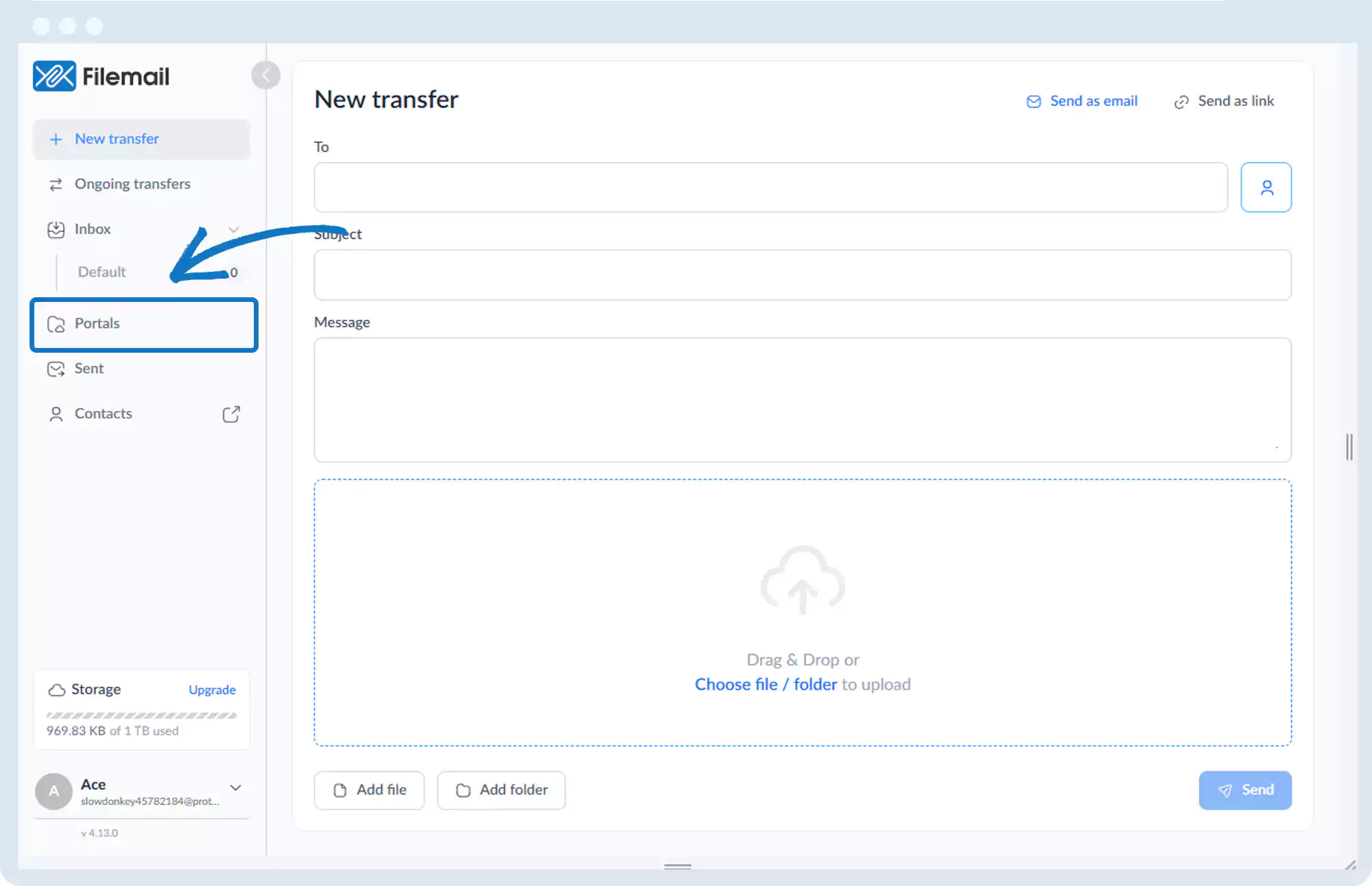Collapse the sidebar with the arrow button
1372x886 pixels.
[265, 75]
